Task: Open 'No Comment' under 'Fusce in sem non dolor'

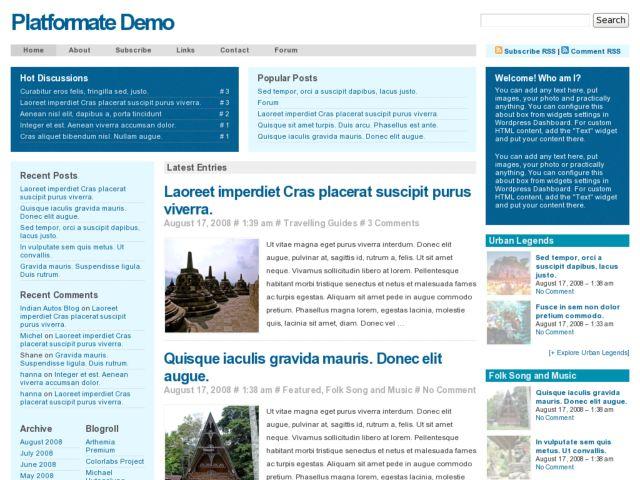Action: point(555,332)
